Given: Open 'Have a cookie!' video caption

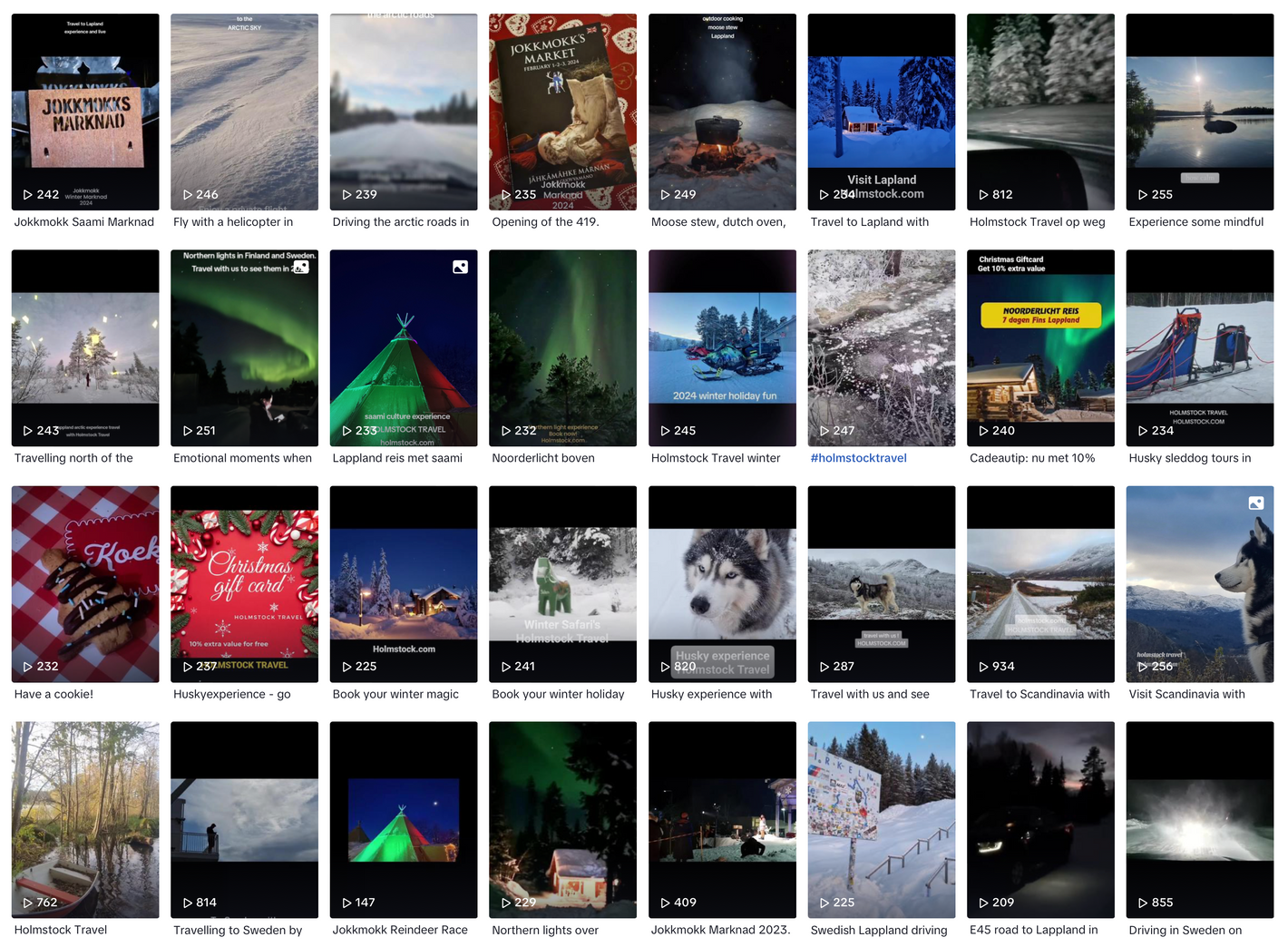Looking at the screenshot, I should pyautogui.click(x=54, y=694).
